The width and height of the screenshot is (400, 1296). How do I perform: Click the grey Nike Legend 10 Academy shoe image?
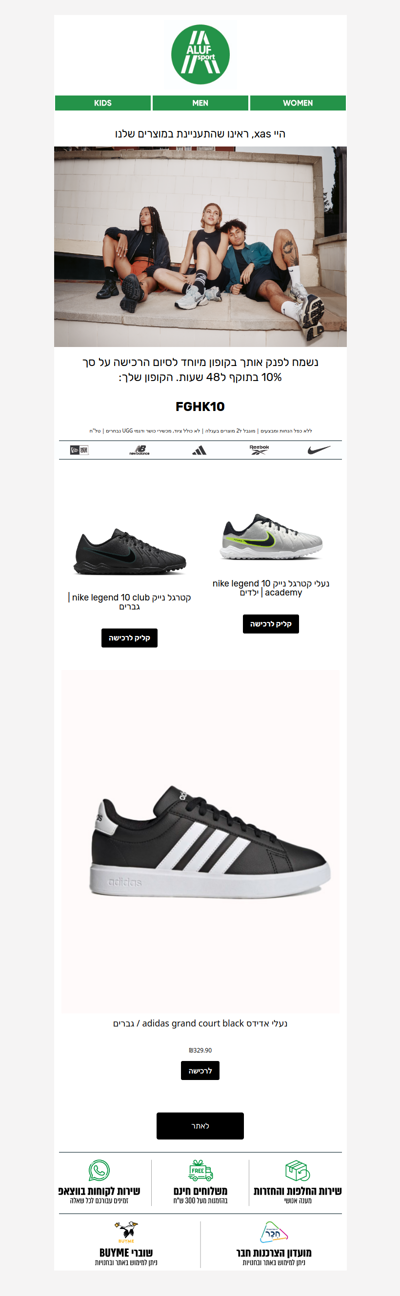click(x=271, y=537)
